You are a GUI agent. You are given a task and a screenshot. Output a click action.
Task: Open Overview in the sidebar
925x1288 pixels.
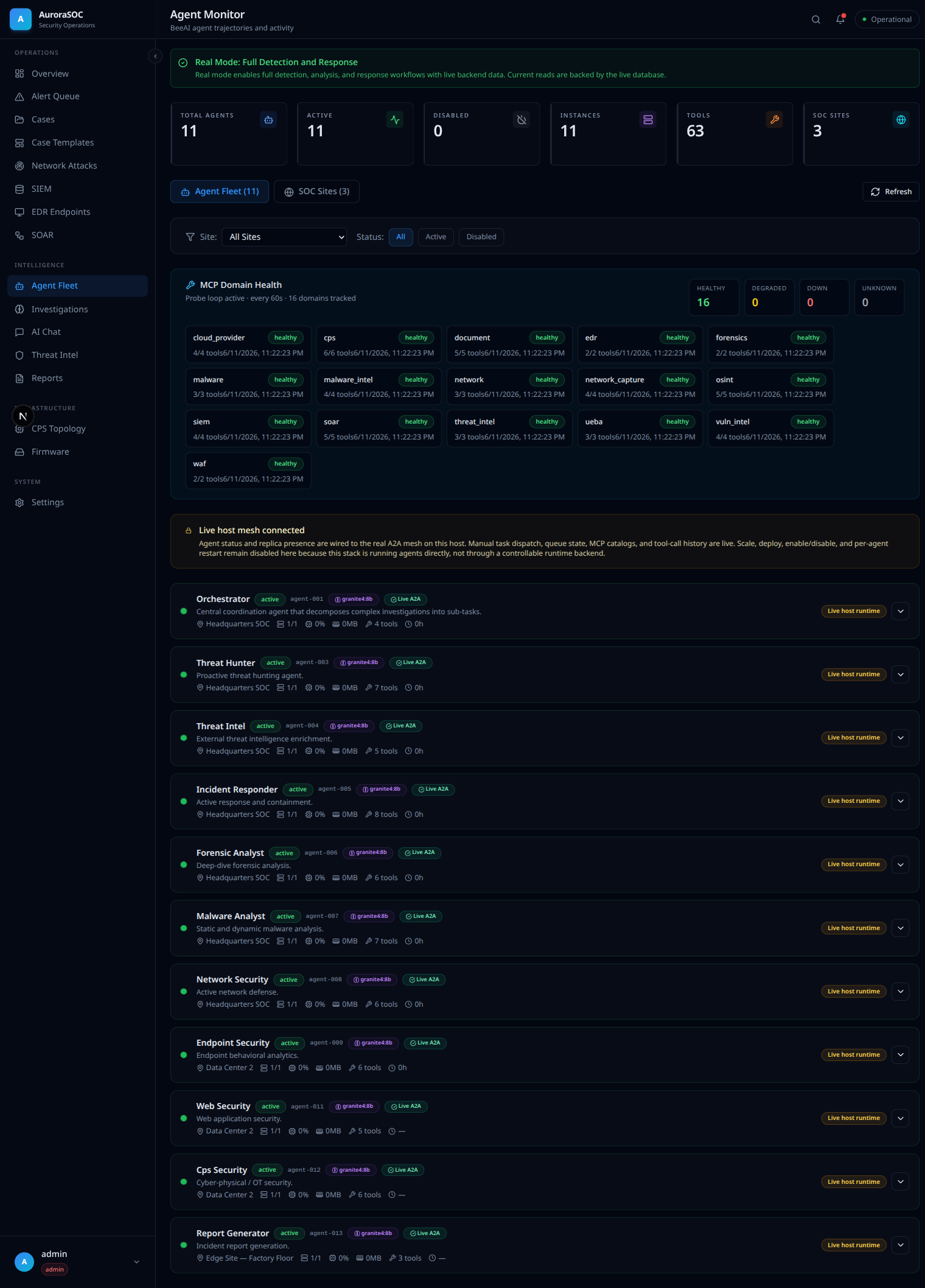pyautogui.click(x=77, y=74)
